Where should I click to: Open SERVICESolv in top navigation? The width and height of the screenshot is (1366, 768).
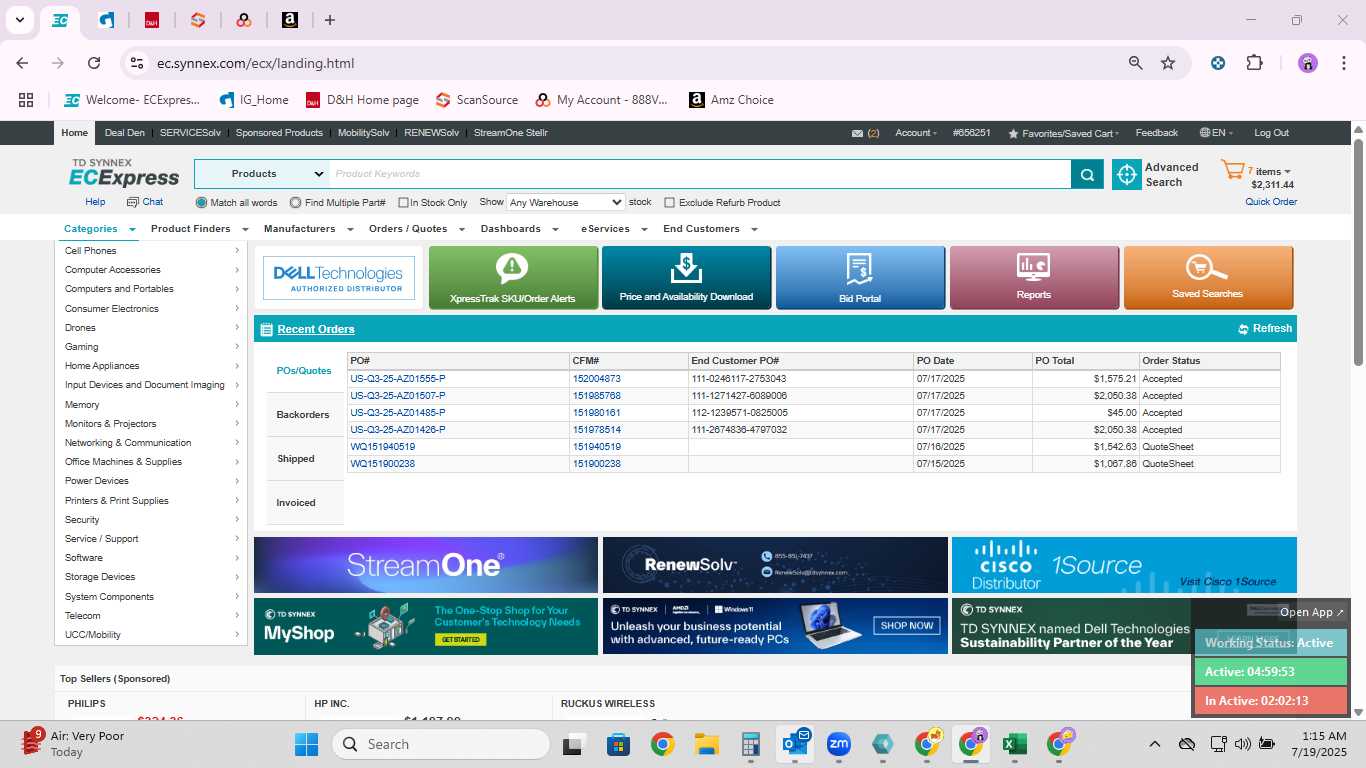190,133
